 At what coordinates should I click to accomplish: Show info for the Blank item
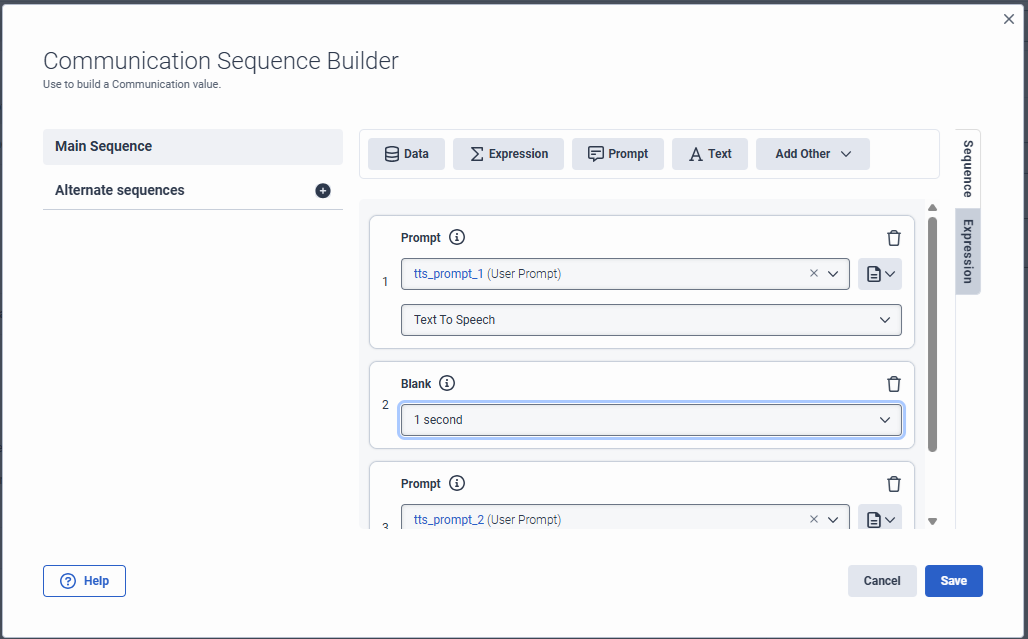(447, 383)
